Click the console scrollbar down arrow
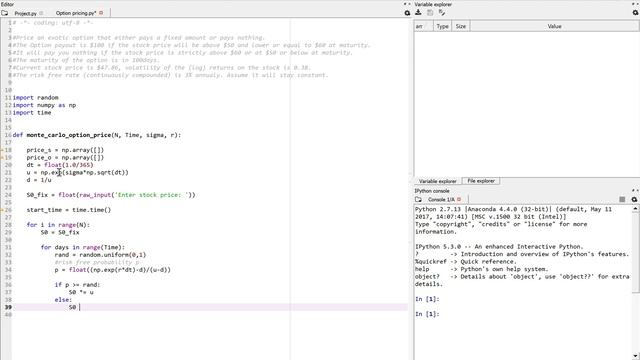This screenshot has width=640, height=360. click(636, 356)
